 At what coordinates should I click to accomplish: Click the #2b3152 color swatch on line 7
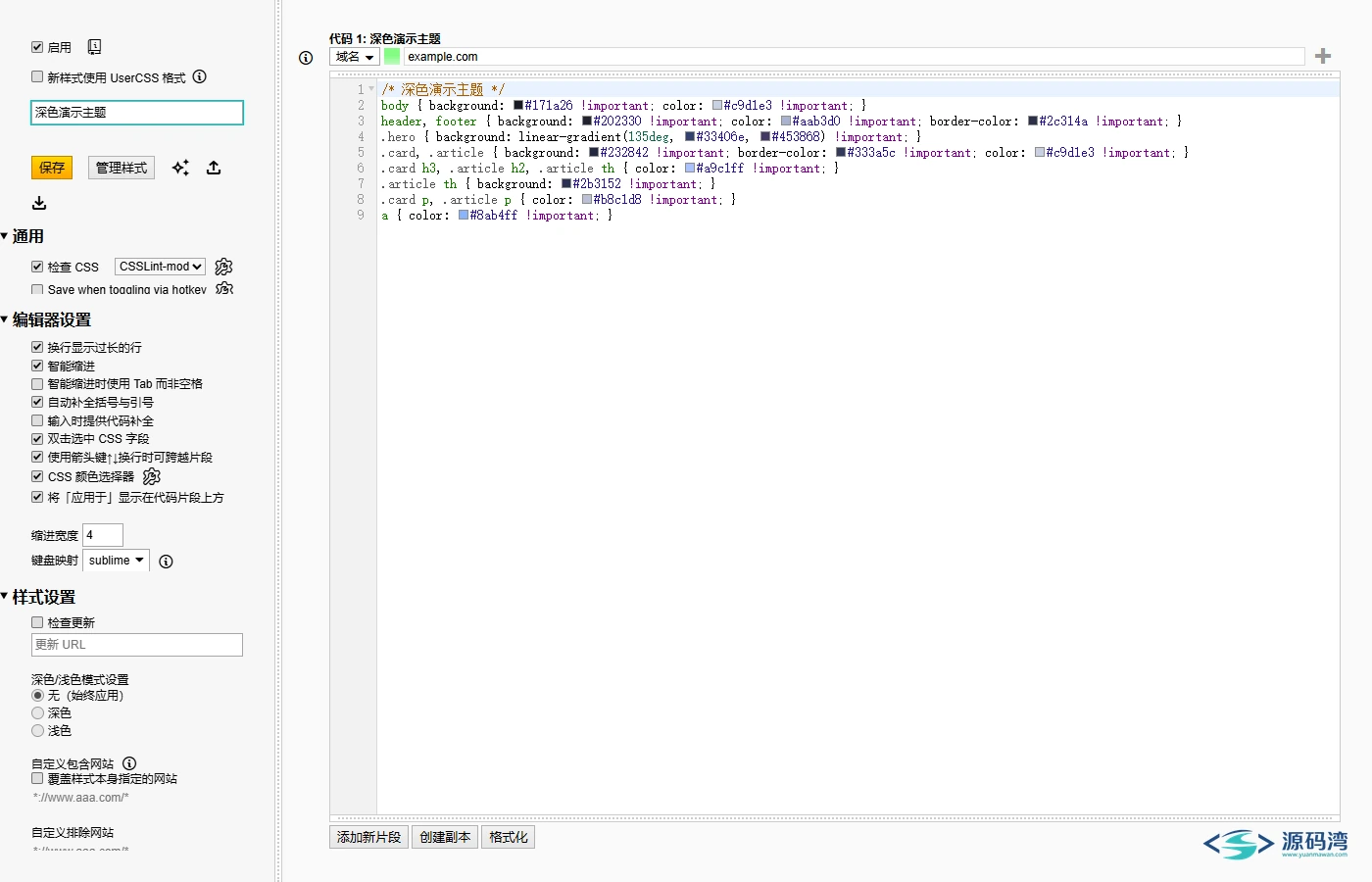(566, 183)
